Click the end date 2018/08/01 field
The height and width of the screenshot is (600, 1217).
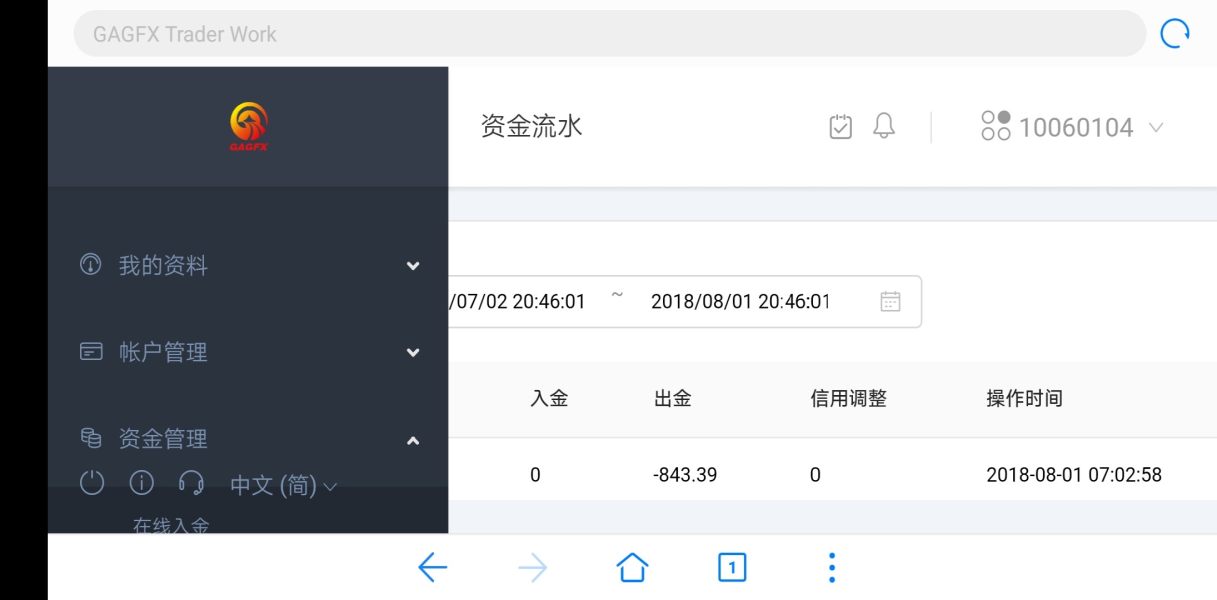(x=740, y=301)
